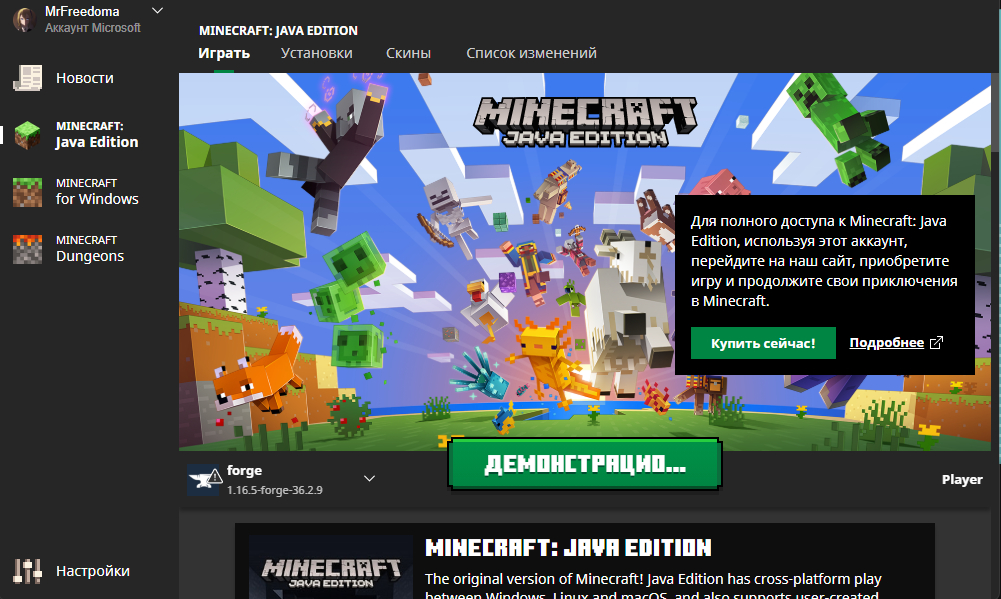Expand the account dropdown chevron
Viewport: 1001px width, 599px height.
157,10
